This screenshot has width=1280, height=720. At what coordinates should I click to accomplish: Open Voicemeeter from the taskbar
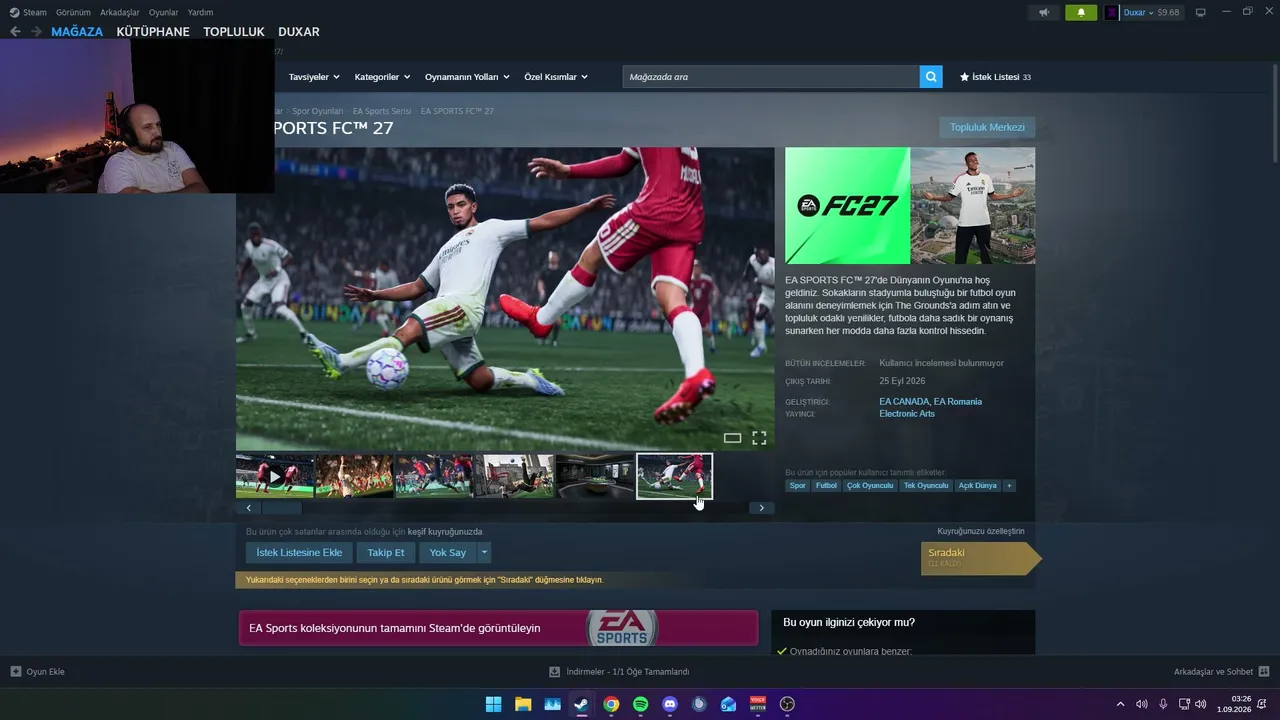[758, 704]
